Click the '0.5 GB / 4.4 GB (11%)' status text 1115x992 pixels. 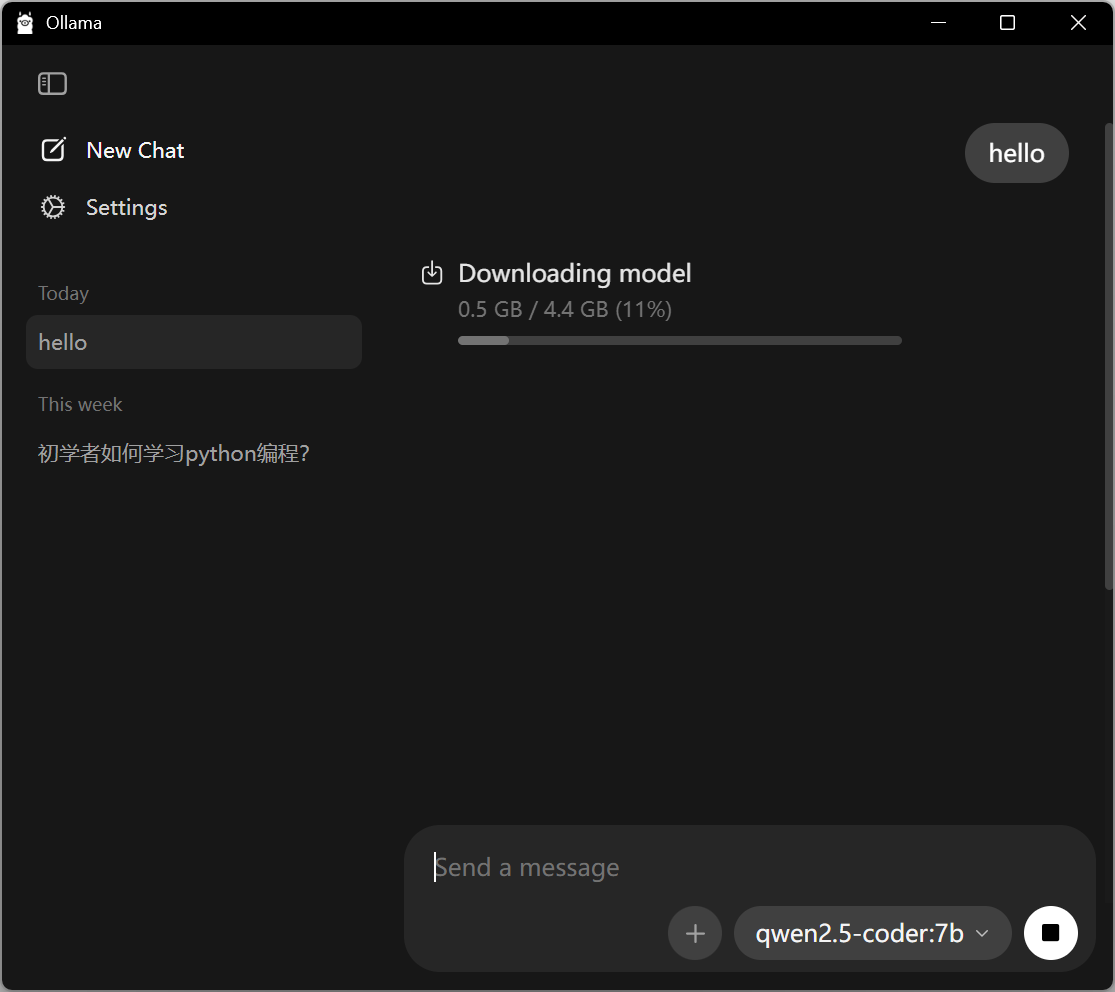[565, 310]
